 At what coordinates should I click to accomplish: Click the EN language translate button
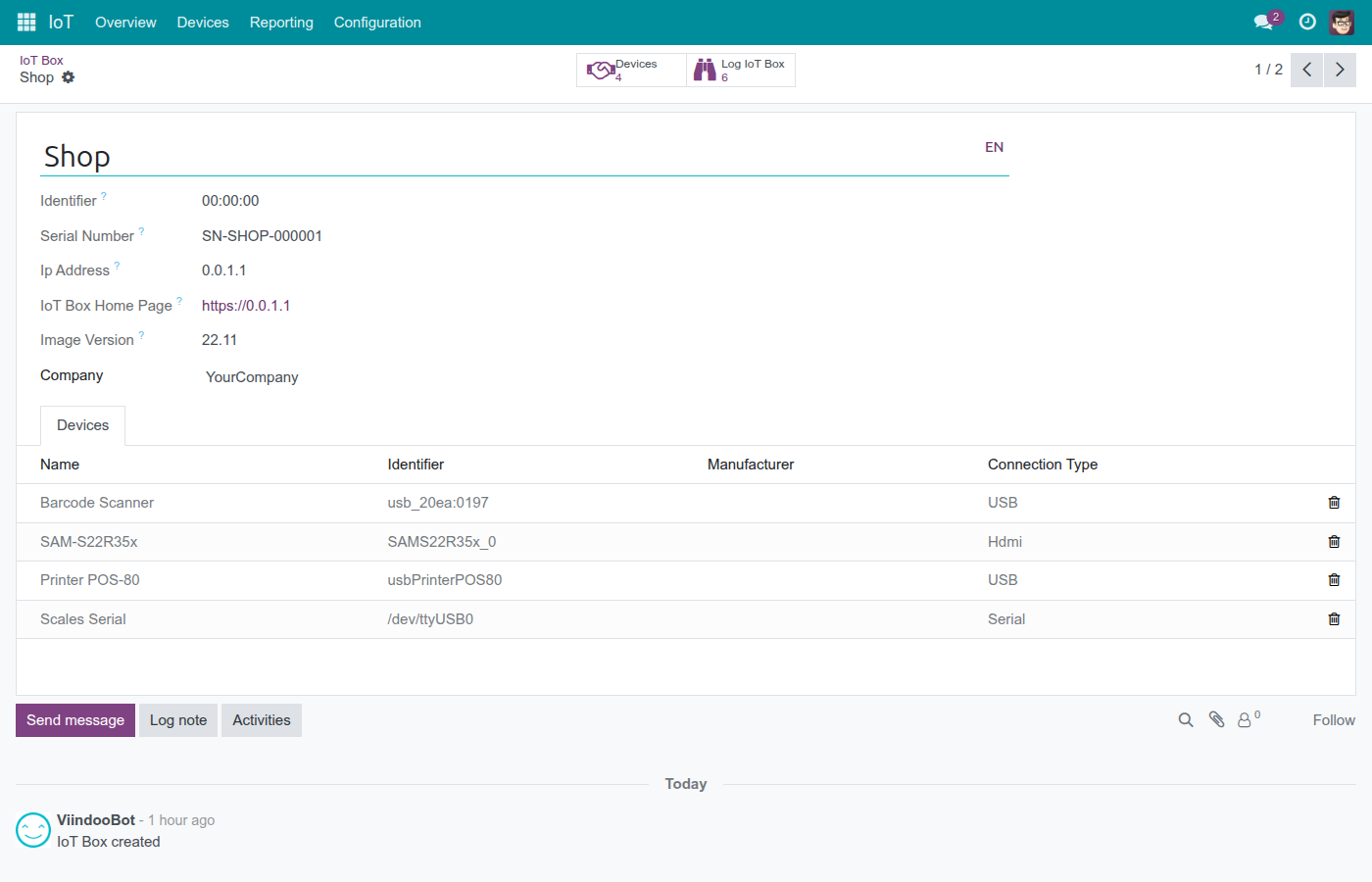click(x=994, y=147)
